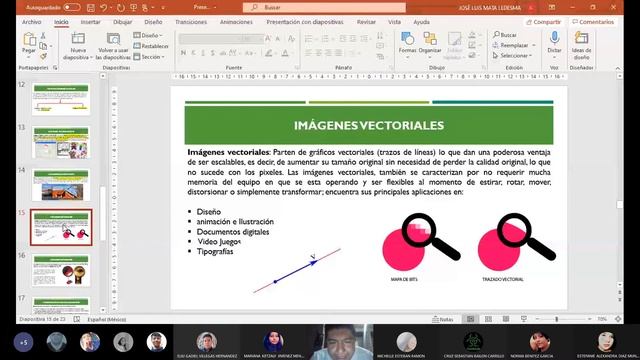Toggle Bold (N) formatting
640x360 pixels.
click(183, 53)
